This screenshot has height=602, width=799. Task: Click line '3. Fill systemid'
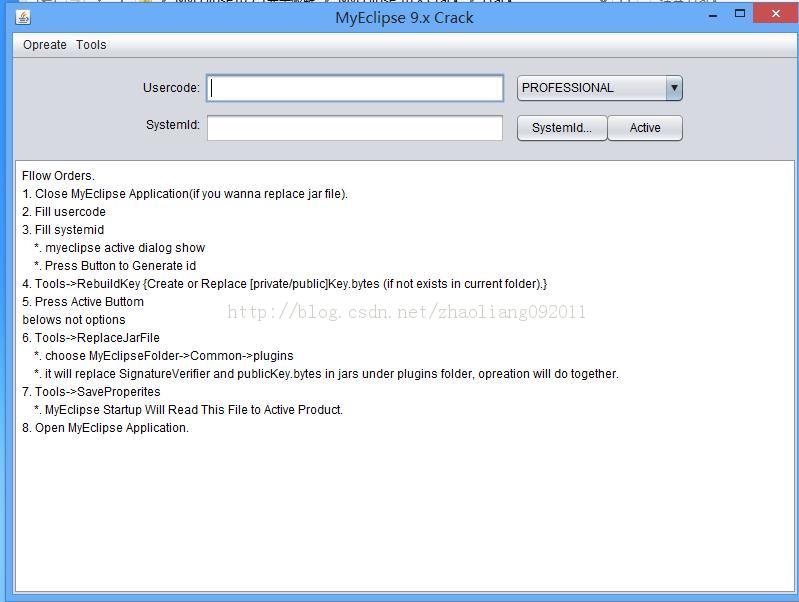pos(63,230)
